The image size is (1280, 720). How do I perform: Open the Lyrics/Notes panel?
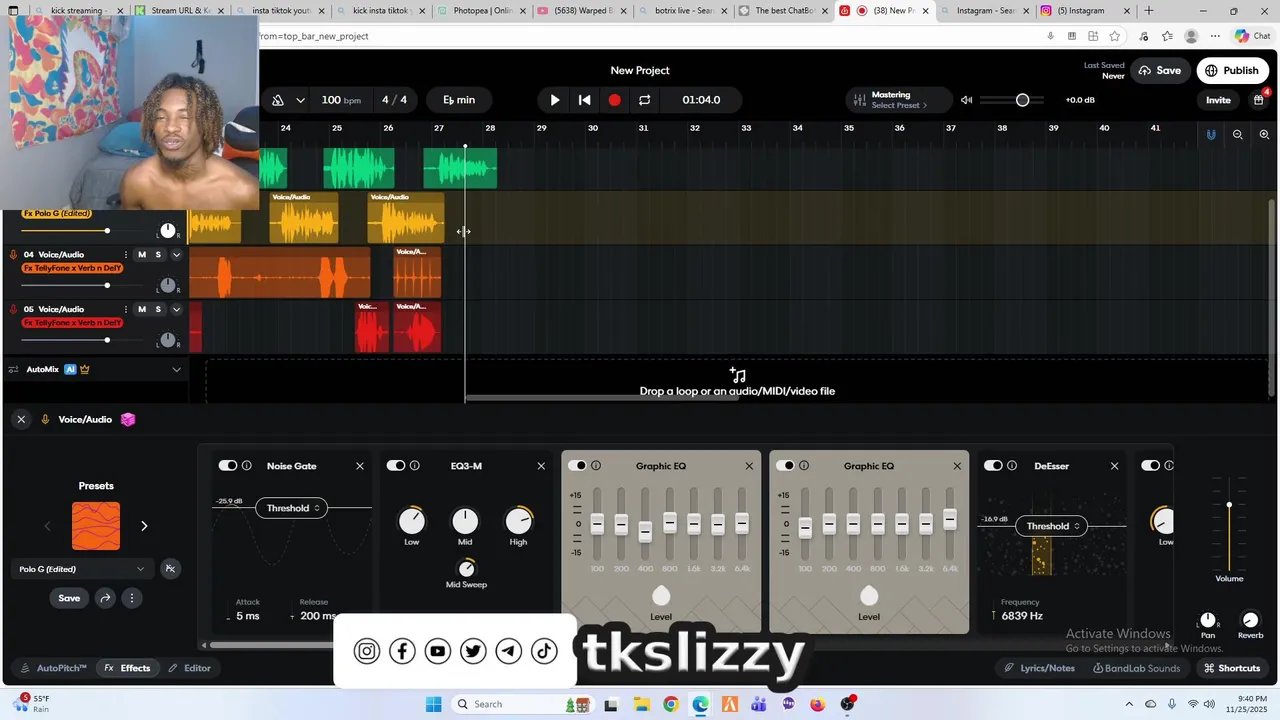coord(1039,668)
